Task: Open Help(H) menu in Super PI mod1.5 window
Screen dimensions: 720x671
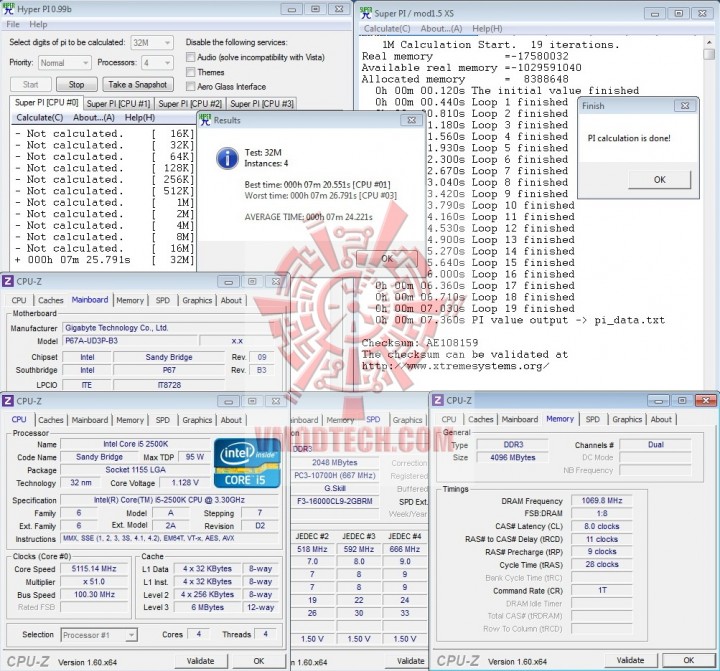Action: click(x=487, y=28)
